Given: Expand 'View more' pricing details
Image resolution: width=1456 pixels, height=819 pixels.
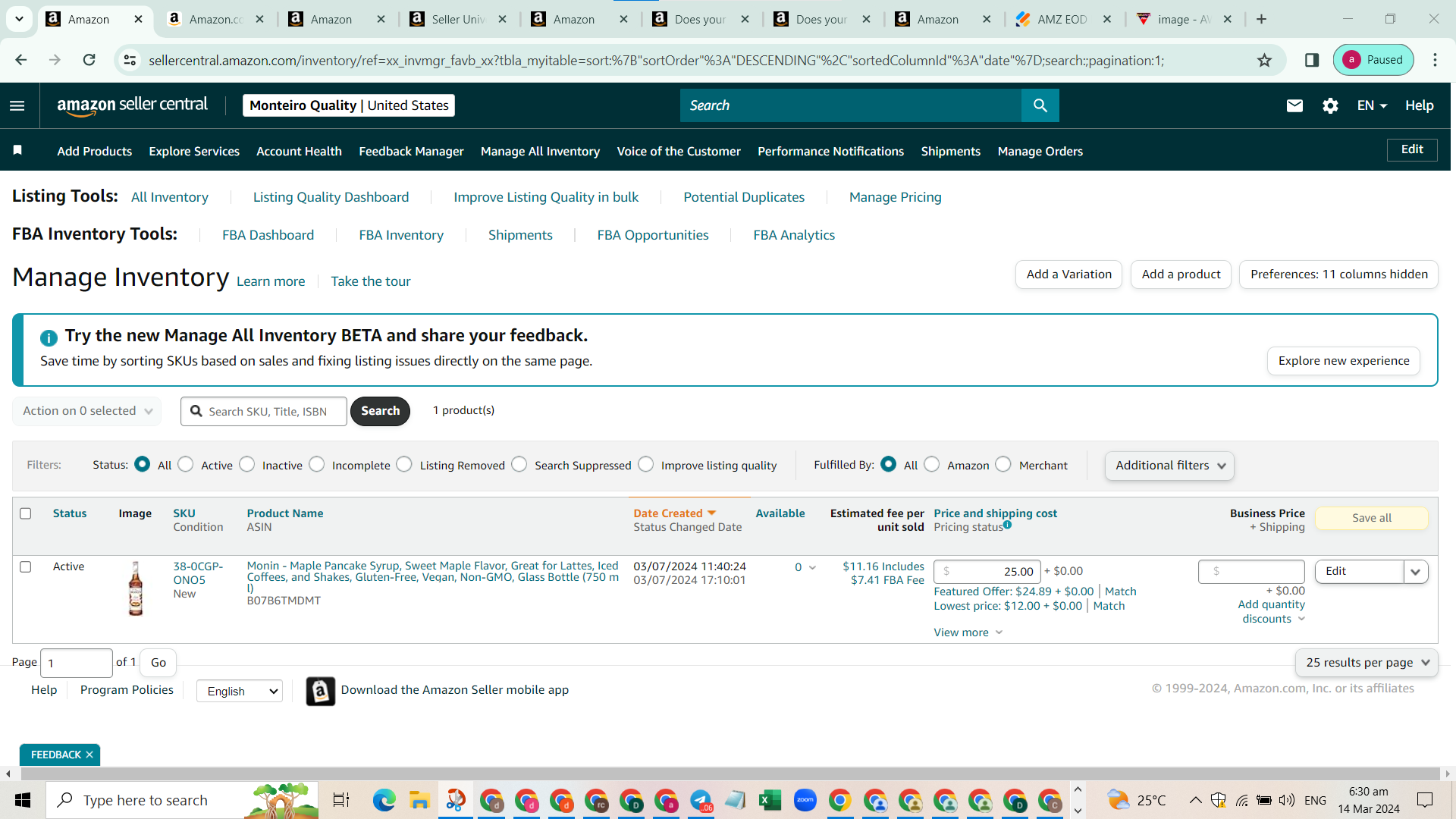Looking at the screenshot, I should pos(968,632).
